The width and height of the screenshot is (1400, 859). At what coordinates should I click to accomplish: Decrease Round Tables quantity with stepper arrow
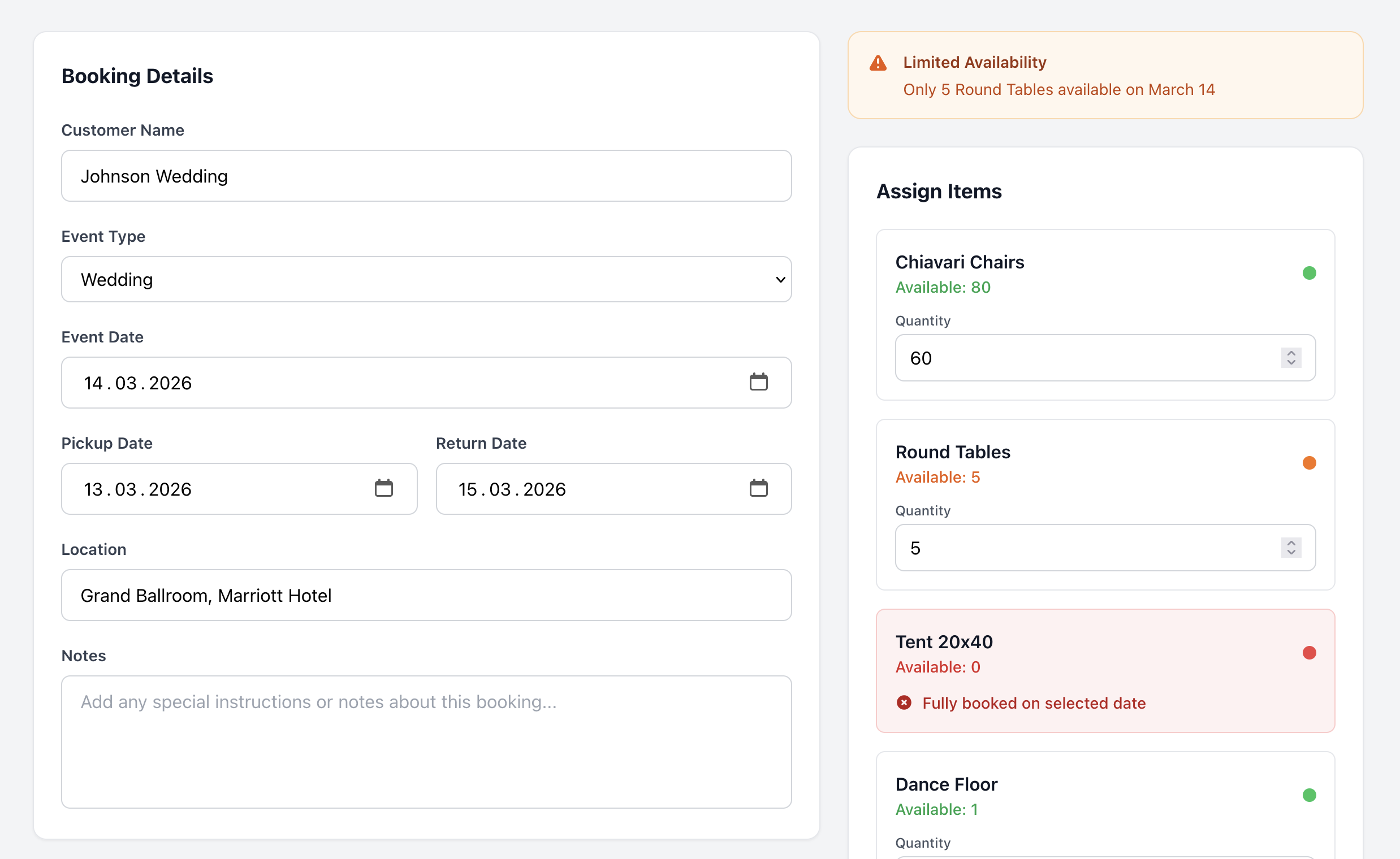(1290, 552)
